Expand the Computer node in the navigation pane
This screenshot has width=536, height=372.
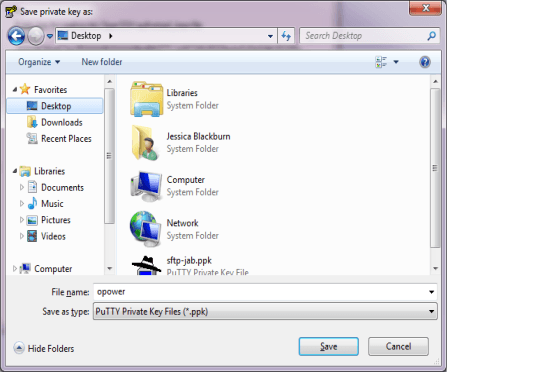[15, 269]
